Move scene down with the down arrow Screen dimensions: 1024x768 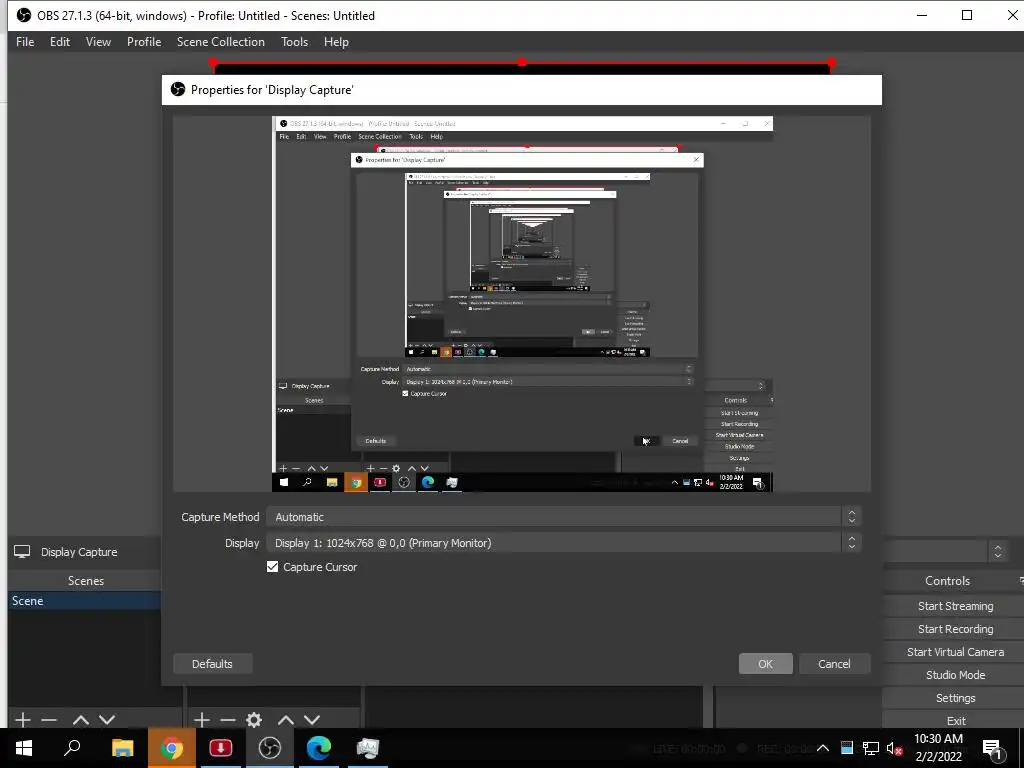pyautogui.click(x=107, y=720)
